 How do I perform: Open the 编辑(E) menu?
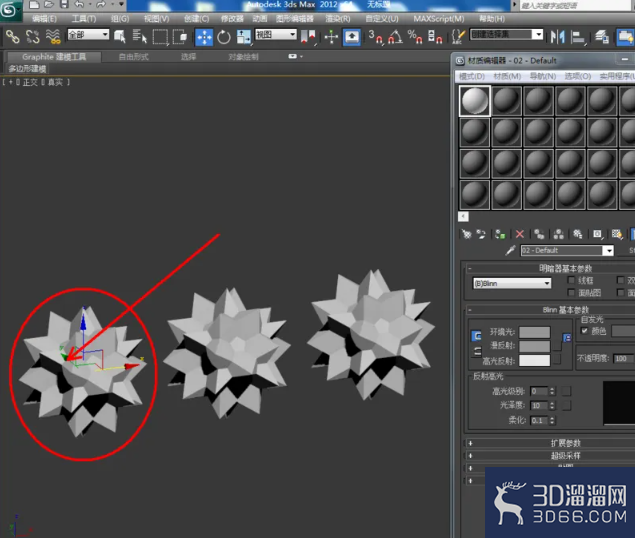click(x=45, y=19)
